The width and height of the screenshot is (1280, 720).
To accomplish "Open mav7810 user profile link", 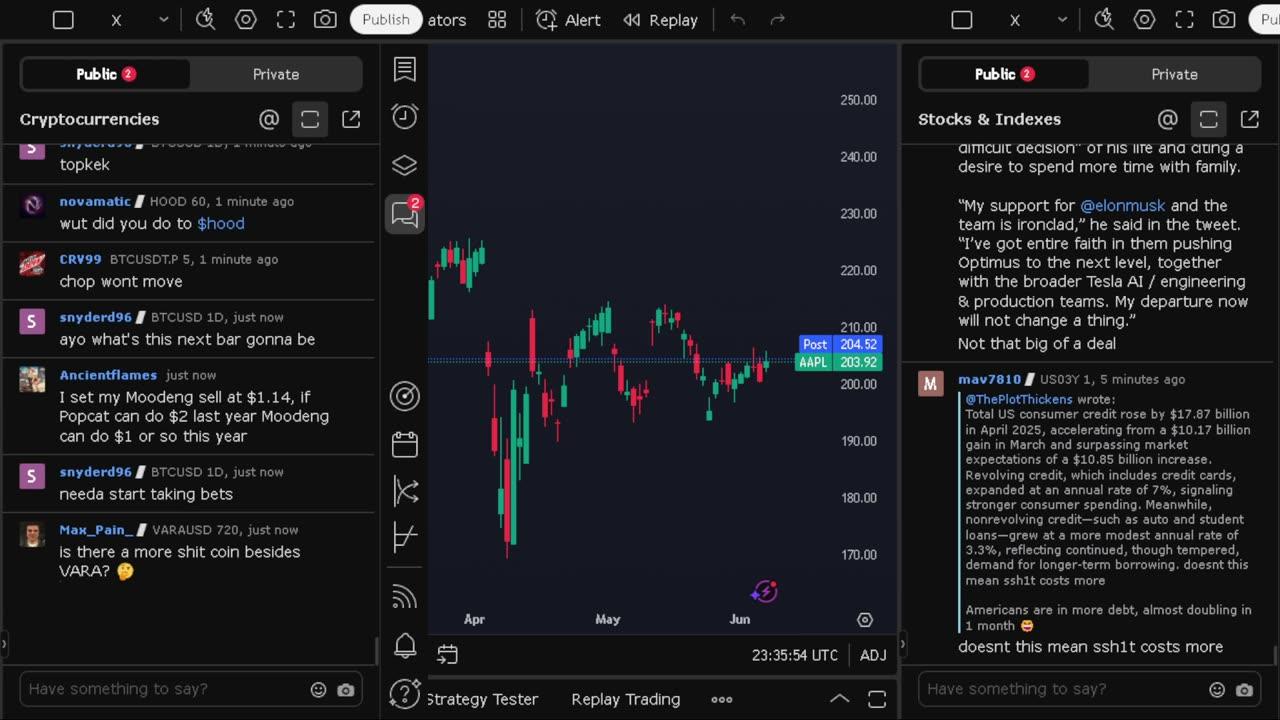I will (990, 379).
